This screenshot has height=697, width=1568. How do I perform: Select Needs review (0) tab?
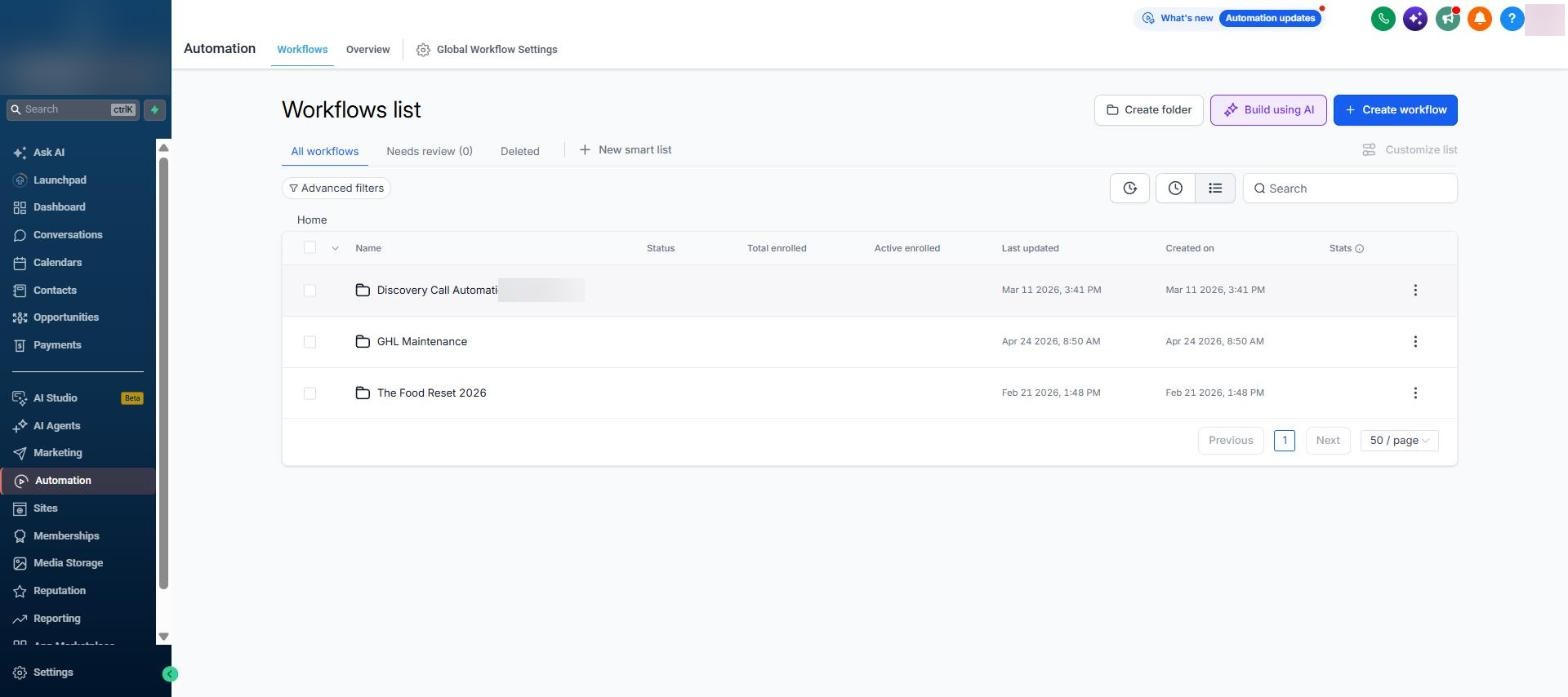tap(429, 151)
